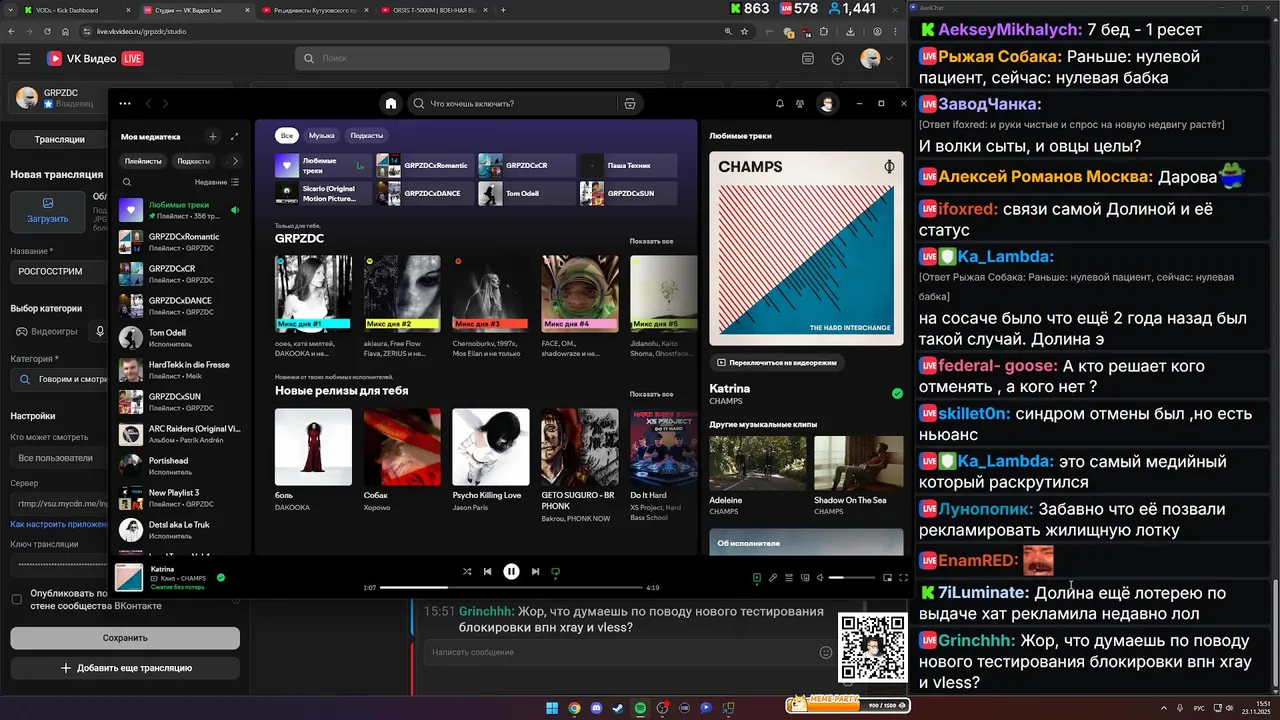This screenshot has width=1280, height=720.
Task: Open Недавние sort dropdown in library
Action: (x=217, y=182)
